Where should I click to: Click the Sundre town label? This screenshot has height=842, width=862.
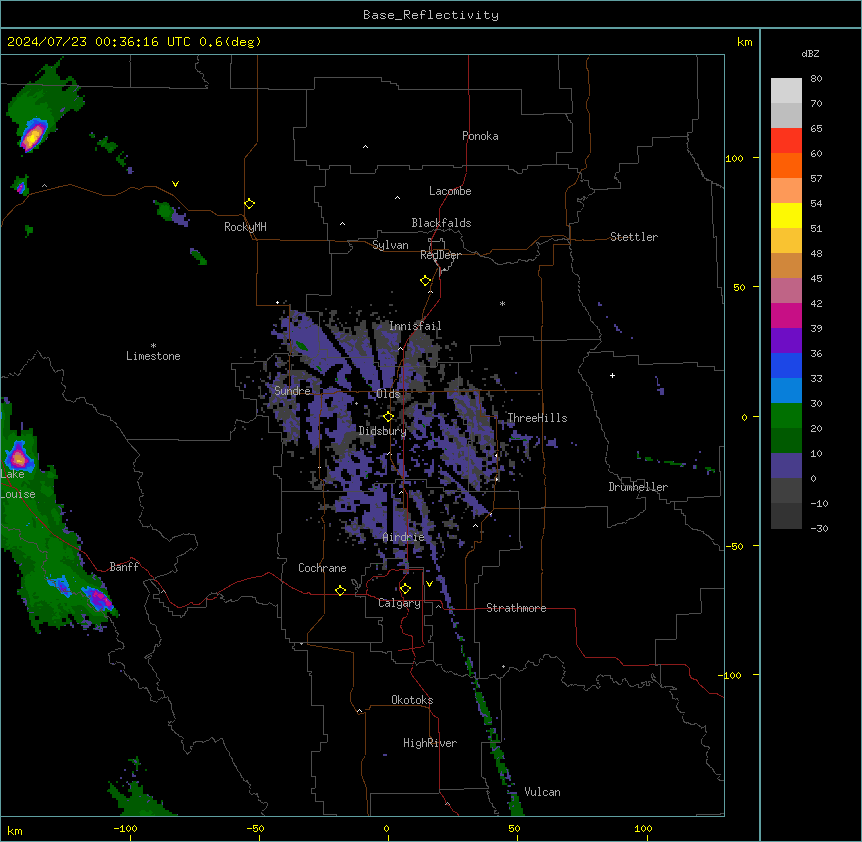(292, 391)
